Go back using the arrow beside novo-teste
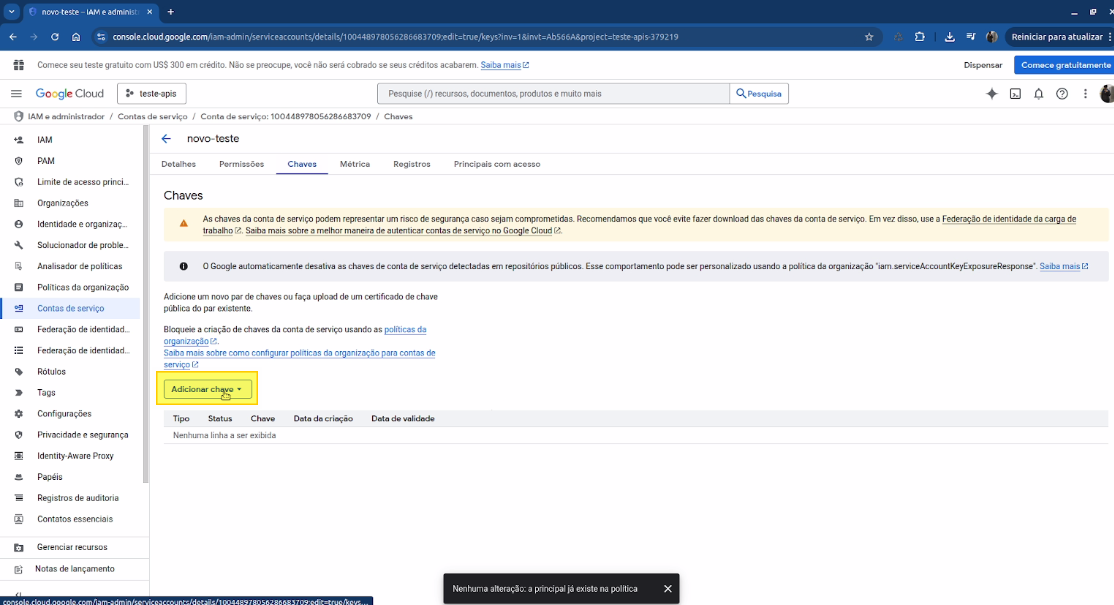This screenshot has height=605, width=1114. [x=166, y=138]
